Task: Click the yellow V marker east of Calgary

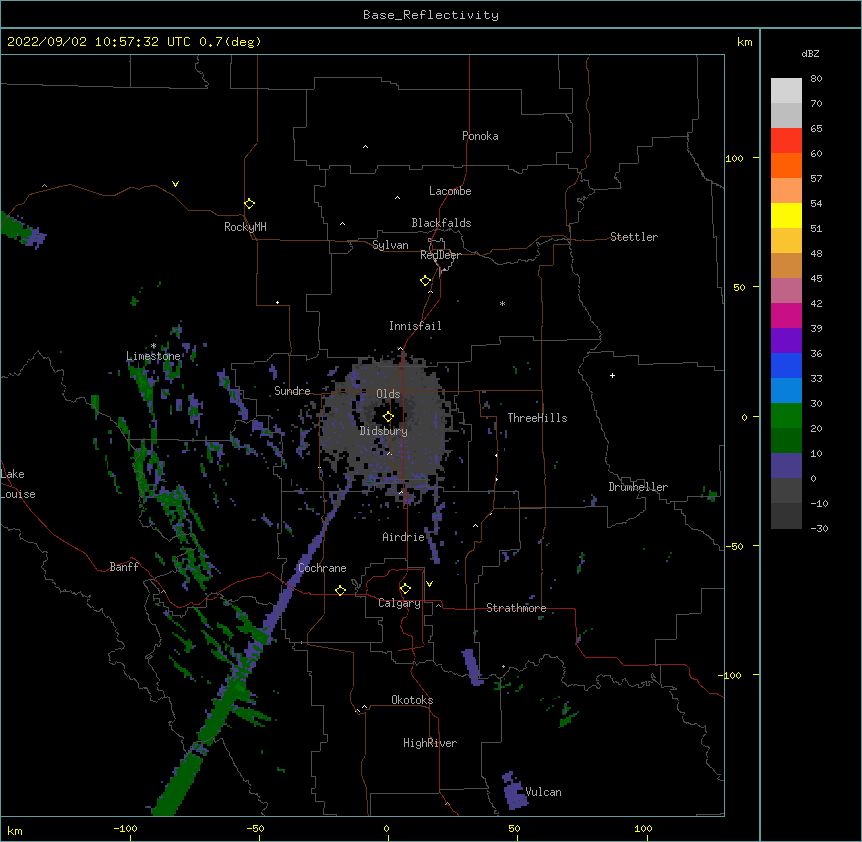Action: click(x=429, y=584)
